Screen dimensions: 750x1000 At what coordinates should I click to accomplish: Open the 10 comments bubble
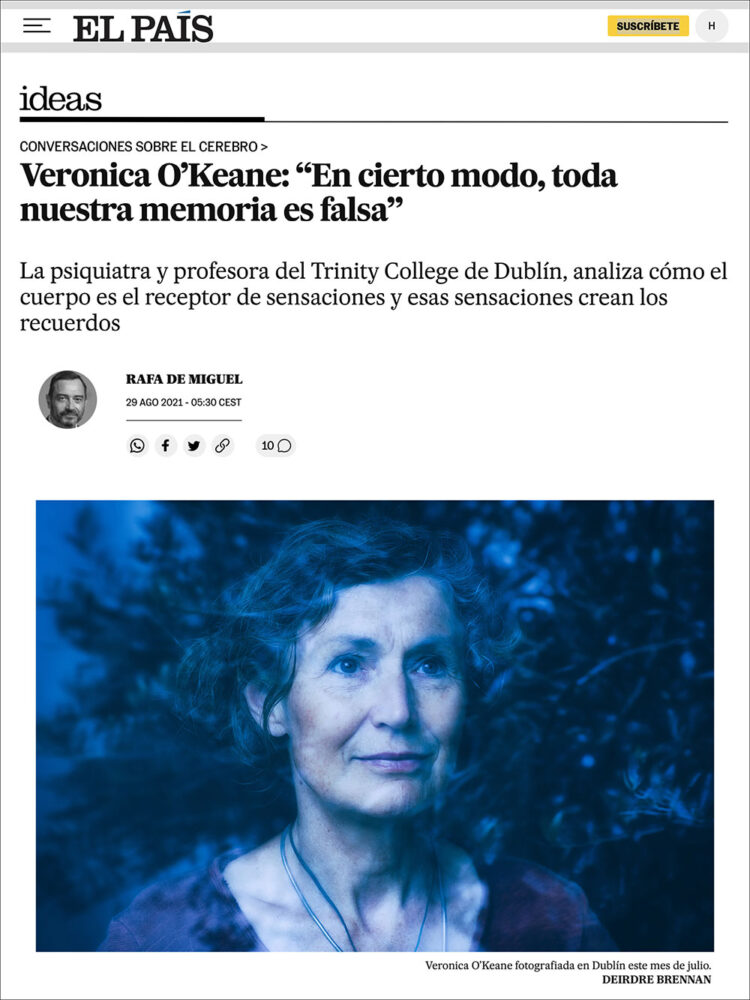(276, 446)
